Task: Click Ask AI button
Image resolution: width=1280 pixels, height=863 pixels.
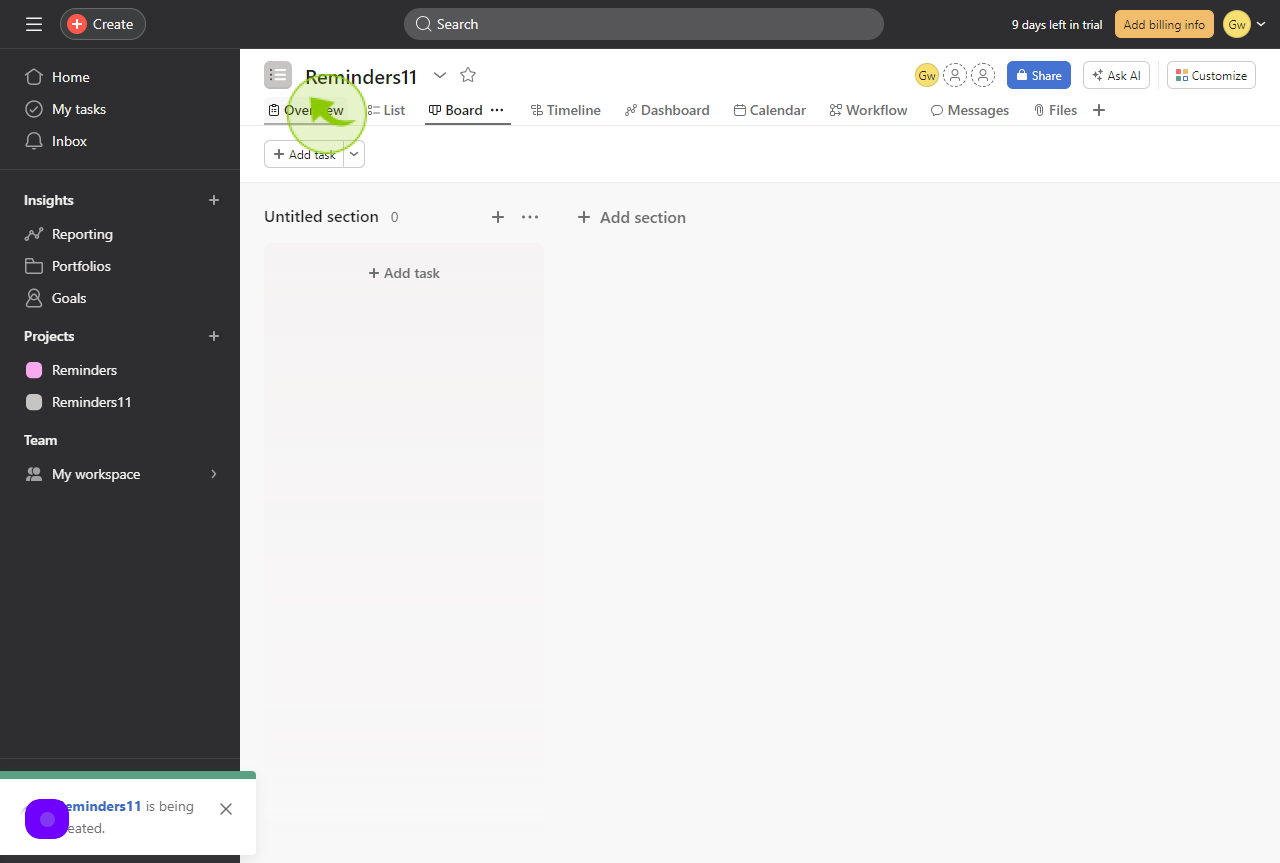Action: point(1117,75)
